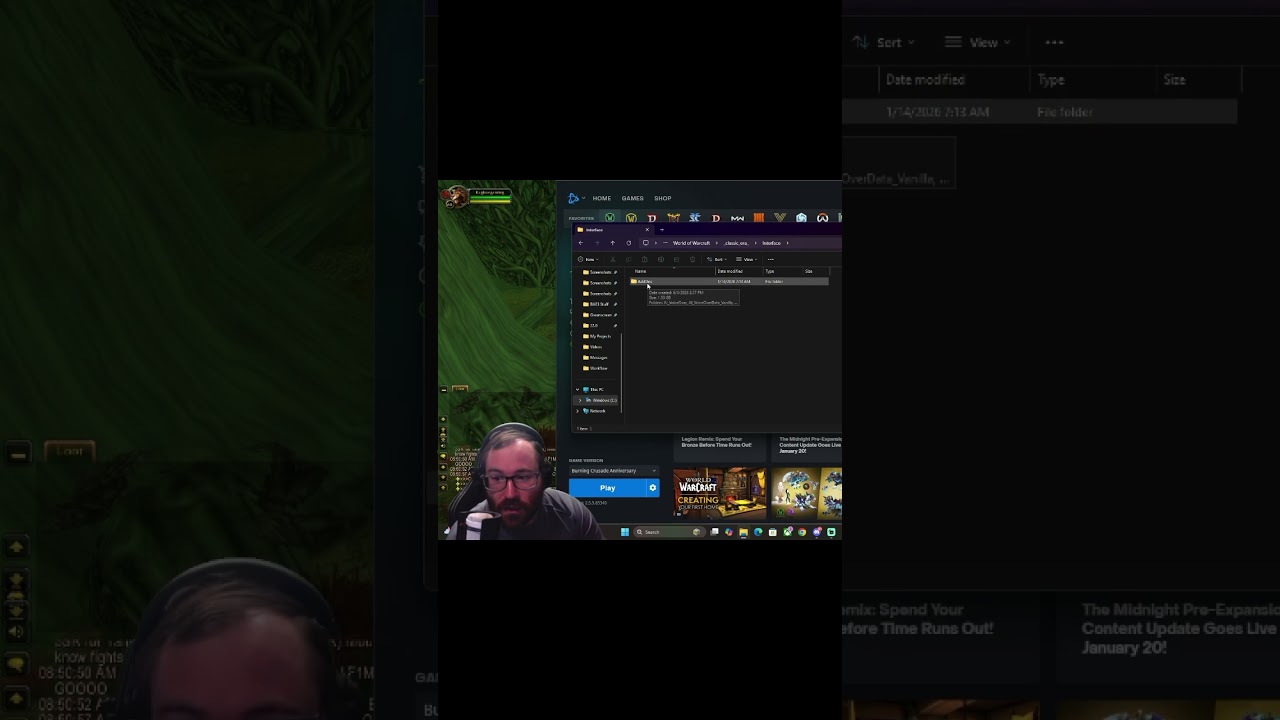Click the blue Play button
The width and height of the screenshot is (1280, 720).
point(607,488)
